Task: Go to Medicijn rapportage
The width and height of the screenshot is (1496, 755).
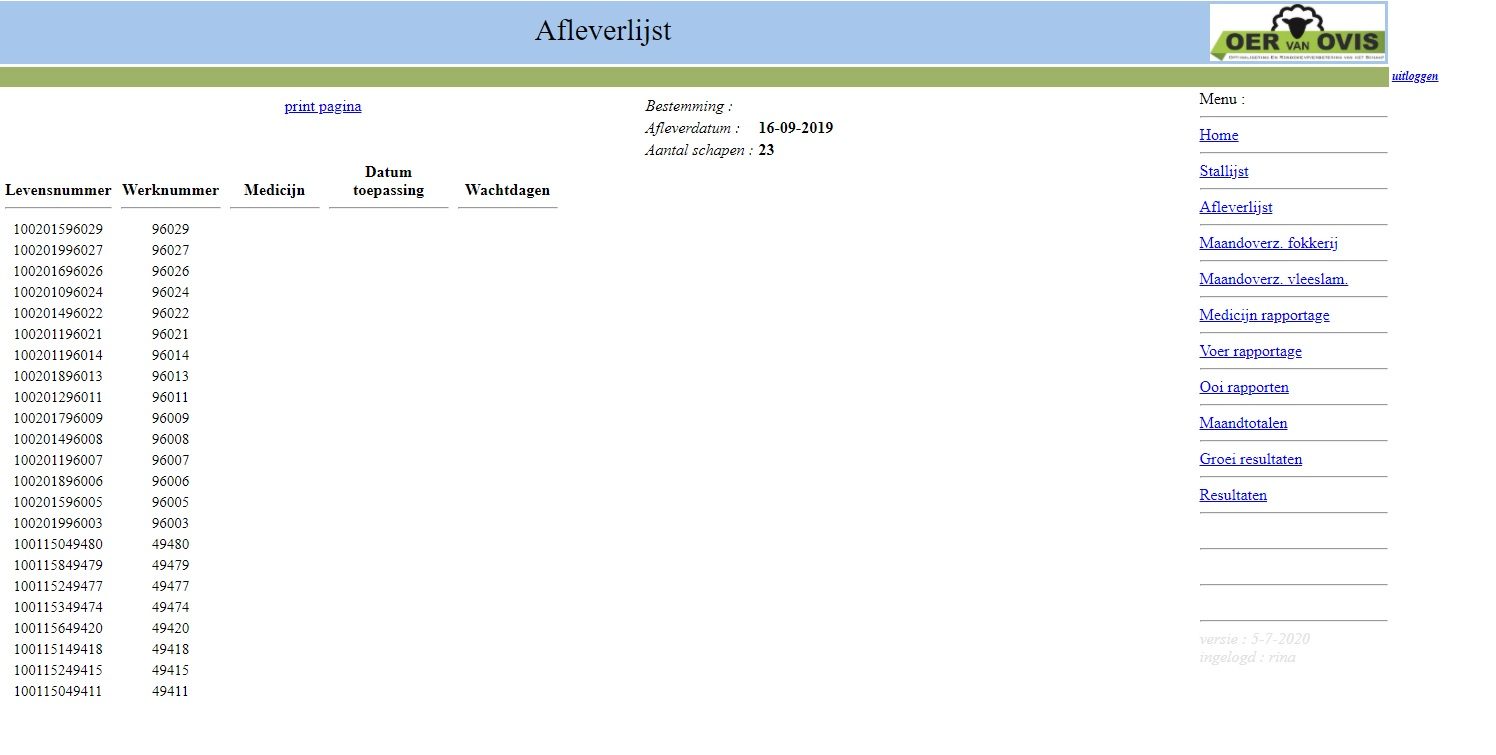Action: click(1264, 315)
